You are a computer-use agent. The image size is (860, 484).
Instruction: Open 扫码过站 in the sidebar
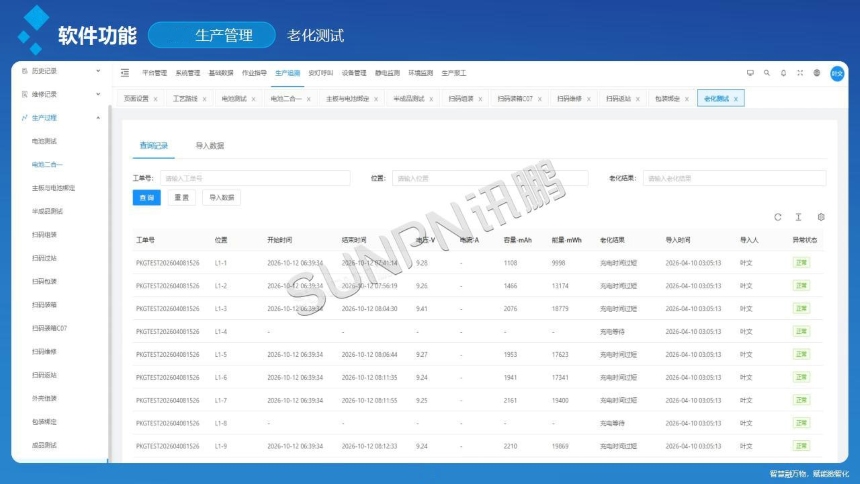click(x=44, y=258)
